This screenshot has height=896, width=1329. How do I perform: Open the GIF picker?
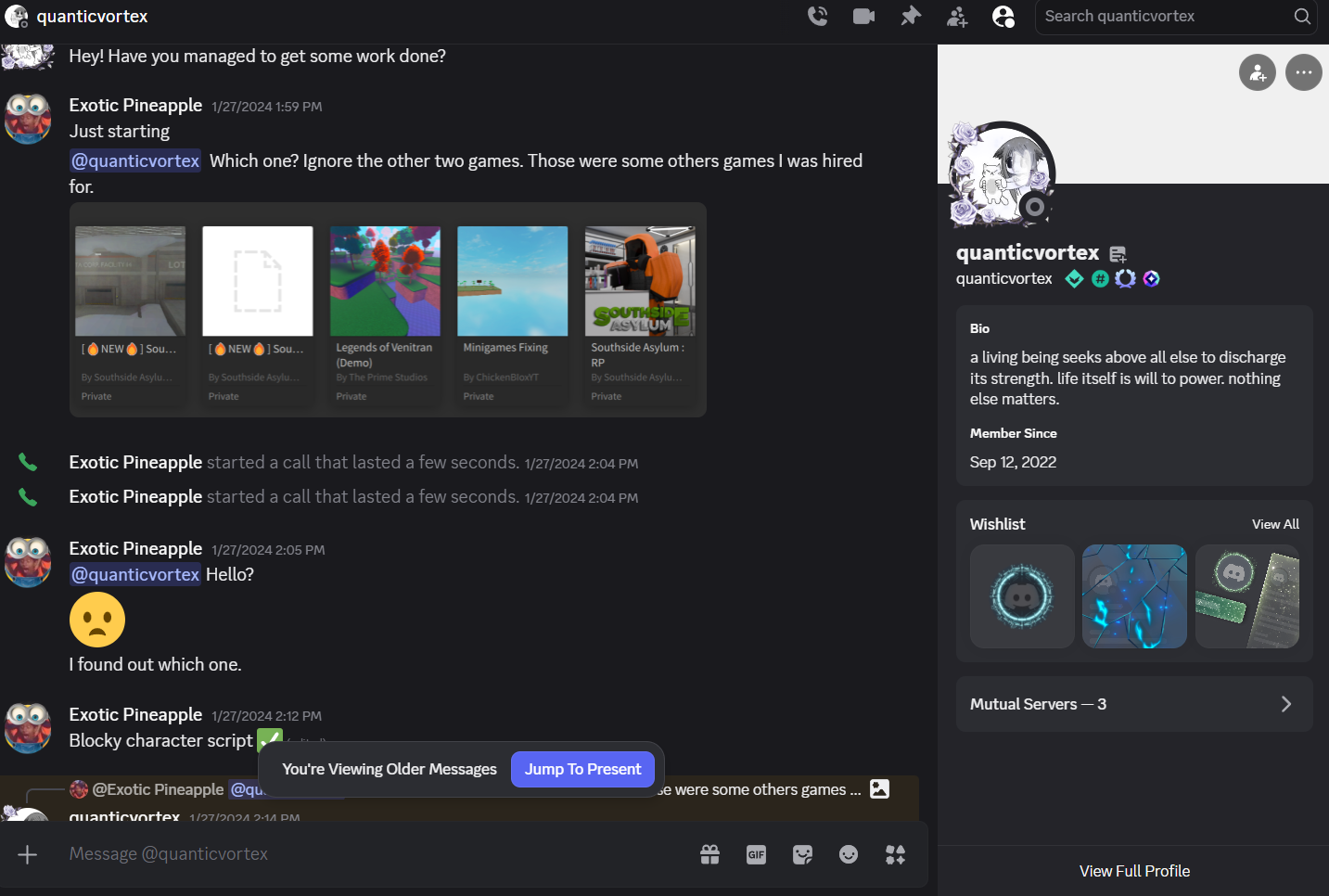756,854
